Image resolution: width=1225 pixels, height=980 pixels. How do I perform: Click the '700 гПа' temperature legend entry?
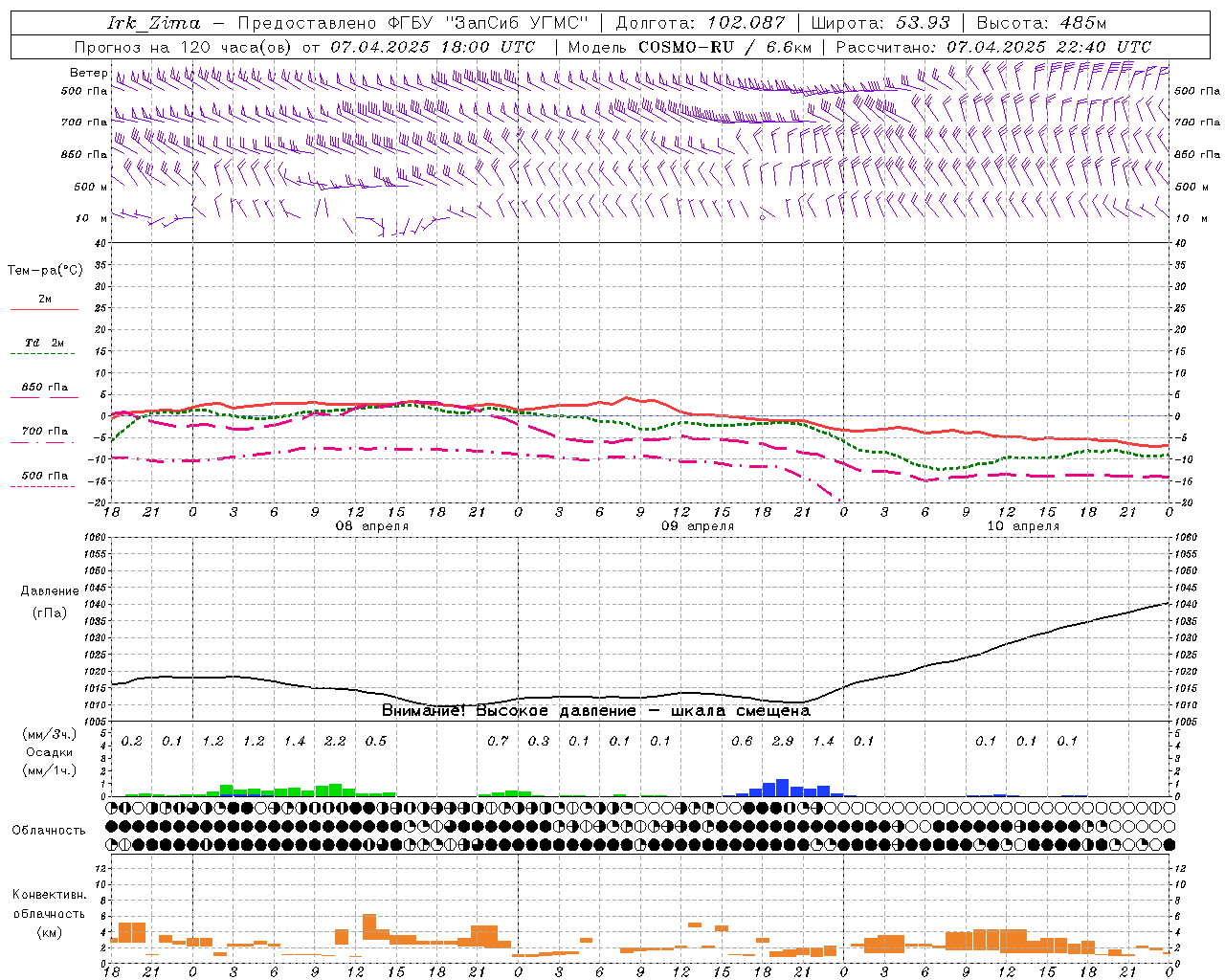click(x=45, y=432)
